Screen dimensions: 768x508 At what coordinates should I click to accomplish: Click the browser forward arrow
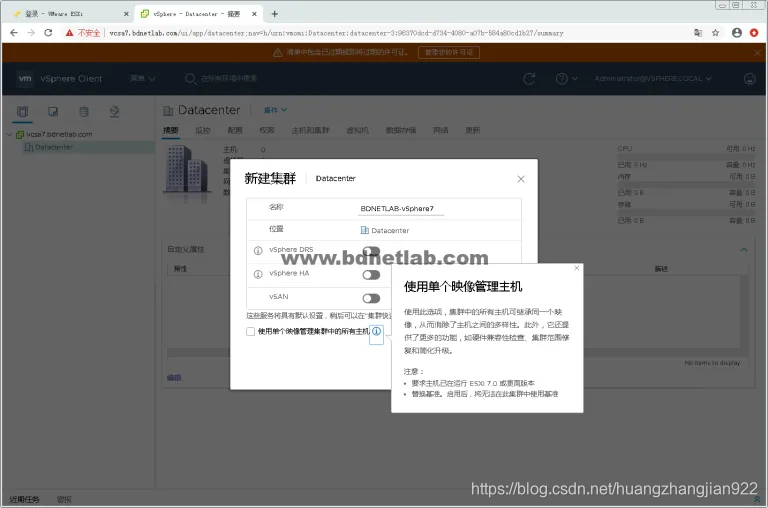point(31,33)
